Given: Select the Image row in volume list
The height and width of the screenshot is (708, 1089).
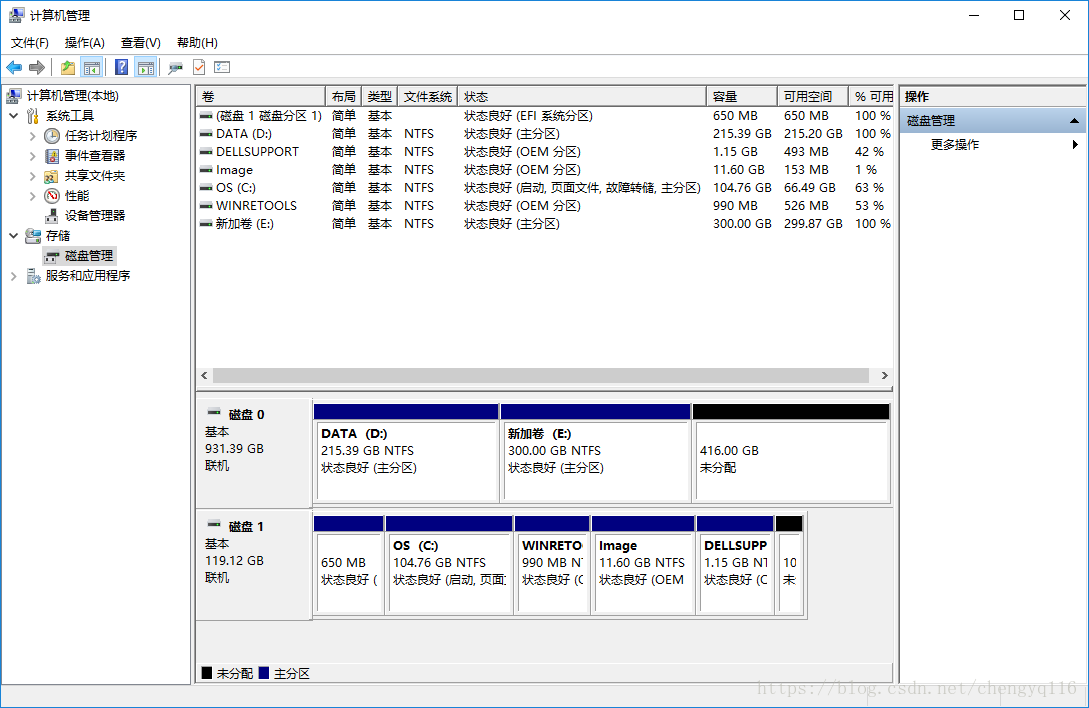Looking at the screenshot, I should [544, 170].
